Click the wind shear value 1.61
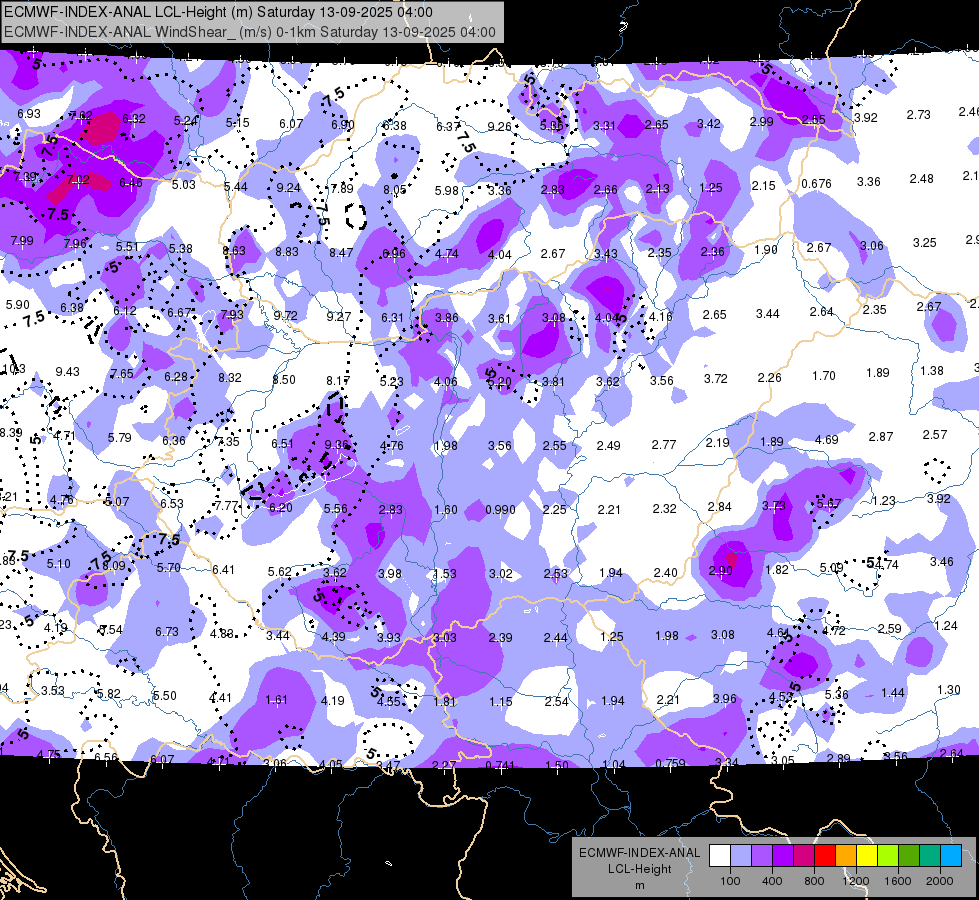The height and width of the screenshot is (900, 979). pyautogui.click(x=276, y=700)
